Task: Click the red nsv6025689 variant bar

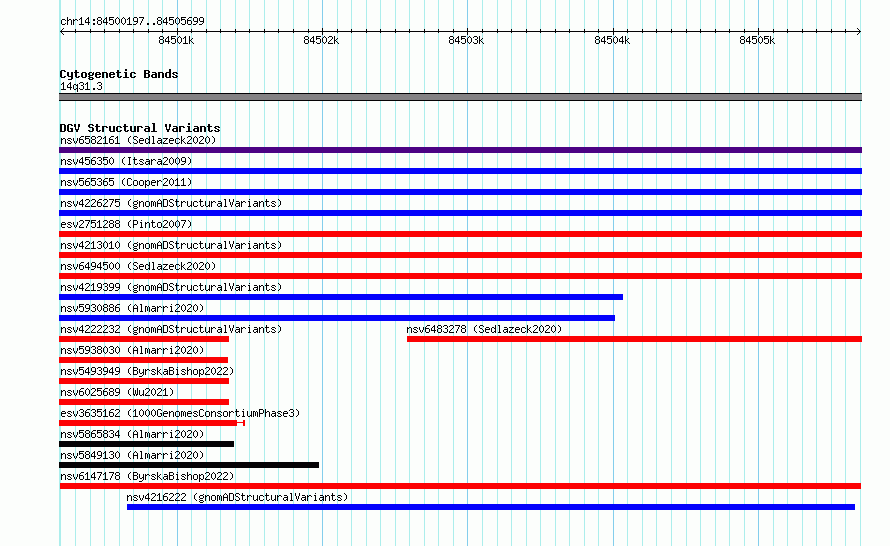Action: pos(144,402)
